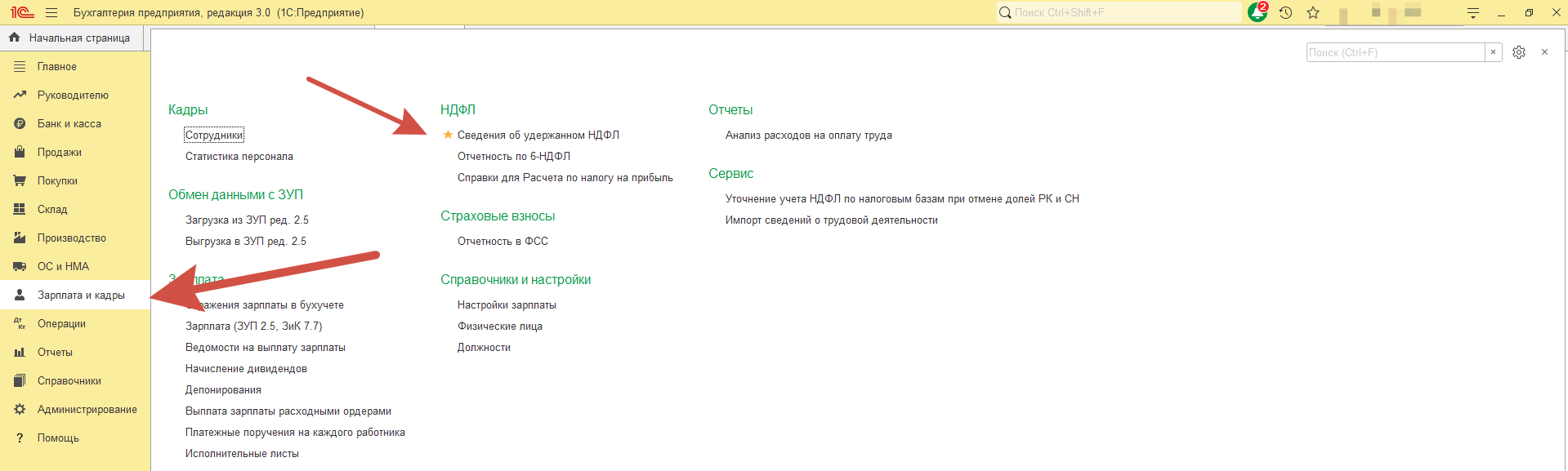This screenshot has height=471, width=1568.
Task: Open Настройки зарплаты link
Action: pos(507,305)
